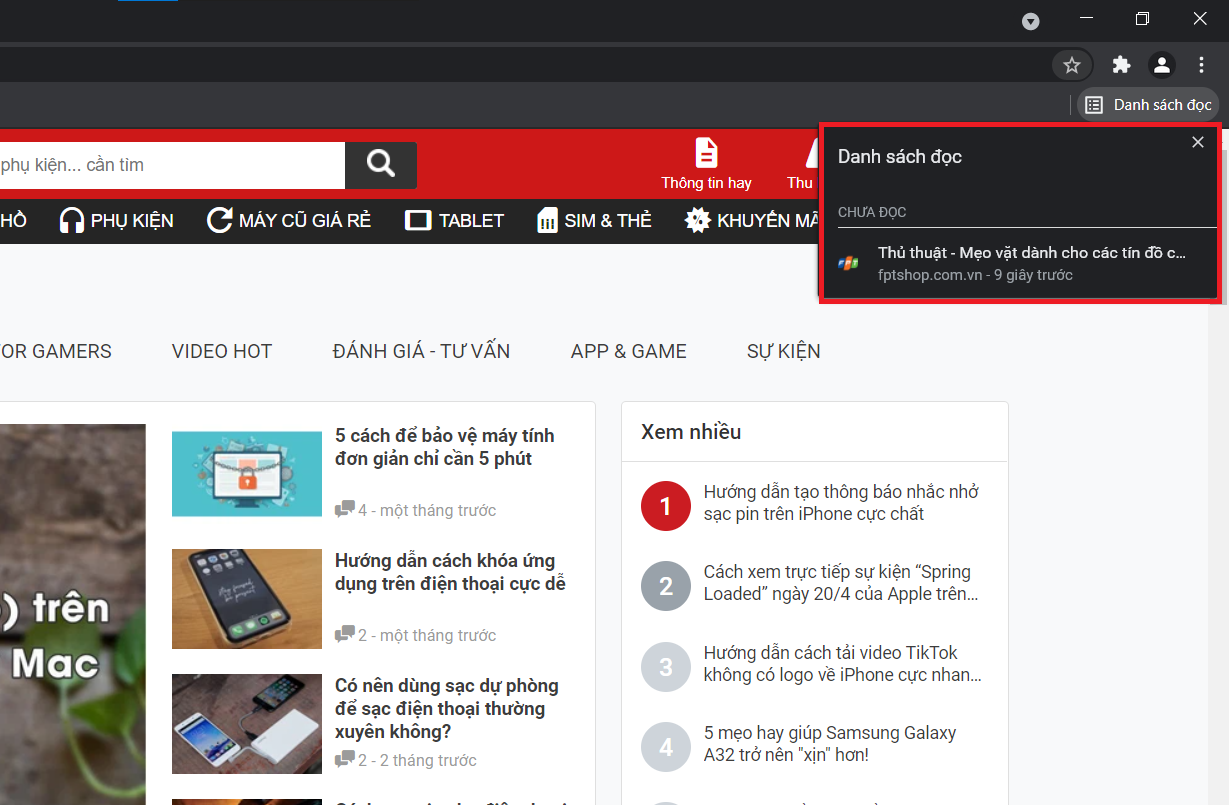Toggle the bookmark star in the address bar

click(x=1071, y=64)
